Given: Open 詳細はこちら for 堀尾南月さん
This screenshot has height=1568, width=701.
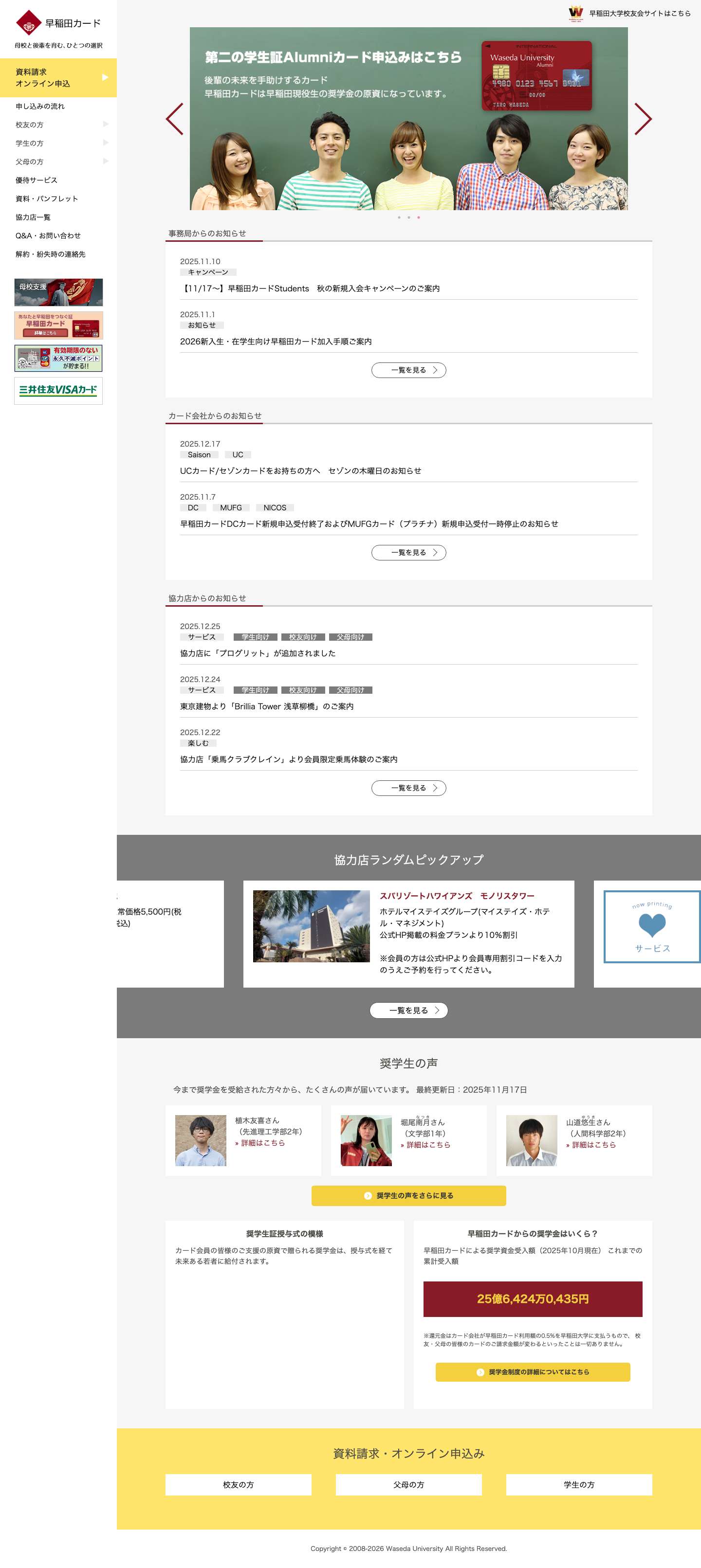Looking at the screenshot, I should click(x=426, y=1145).
